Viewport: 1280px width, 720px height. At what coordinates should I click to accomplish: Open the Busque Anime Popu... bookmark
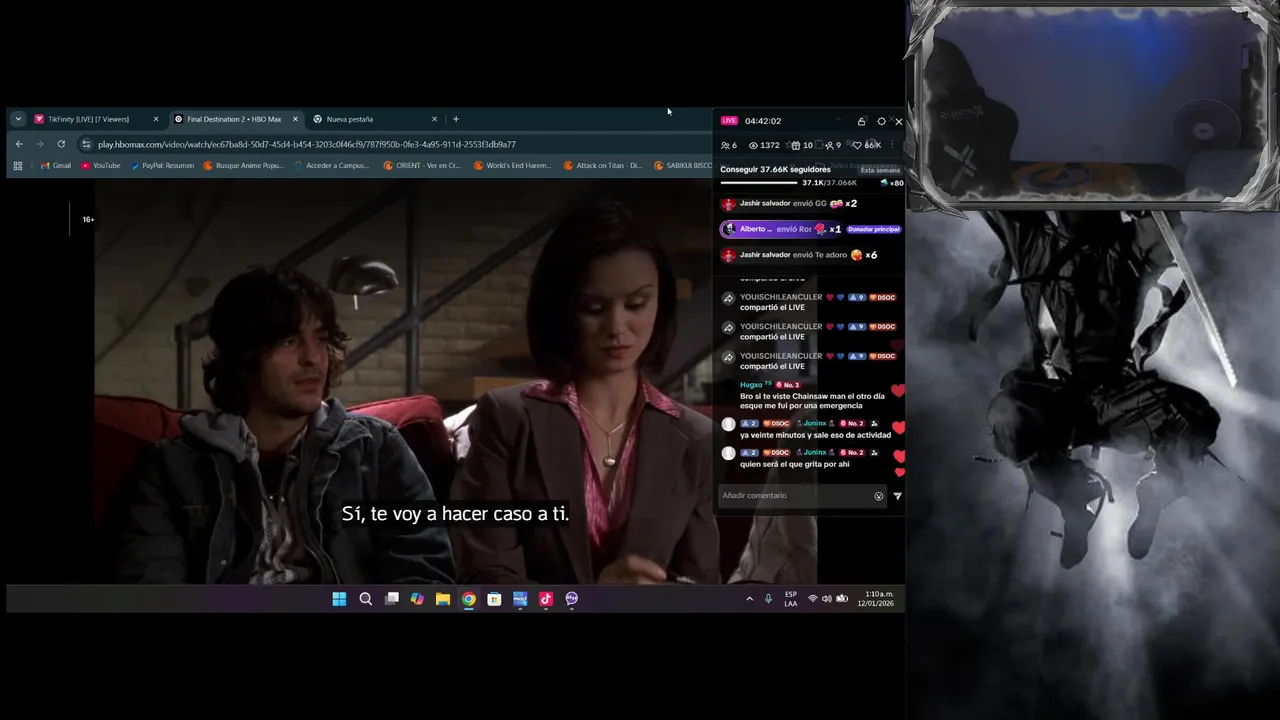pyautogui.click(x=243, y=166)
